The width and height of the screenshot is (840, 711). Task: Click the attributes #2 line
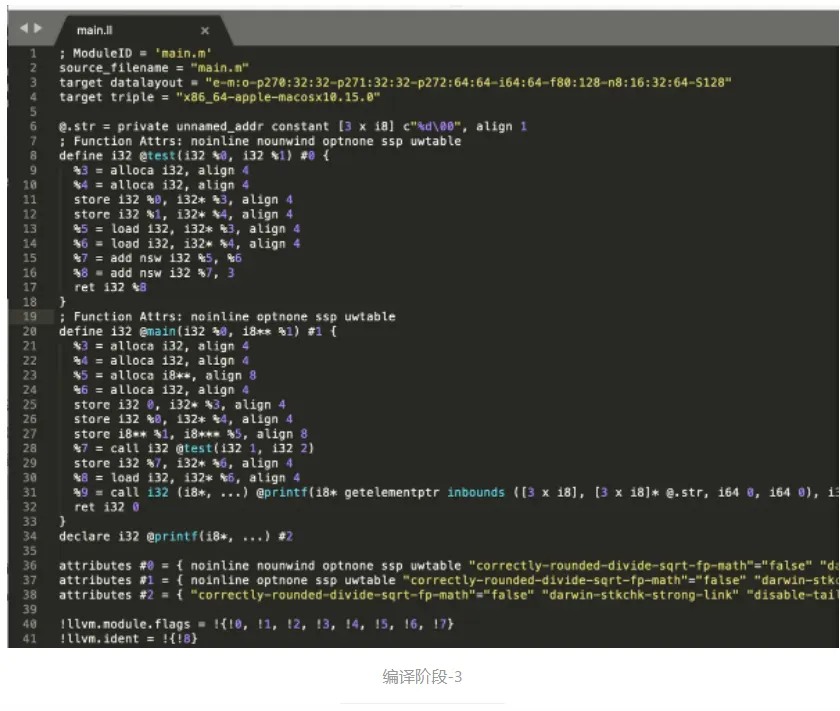449,595
